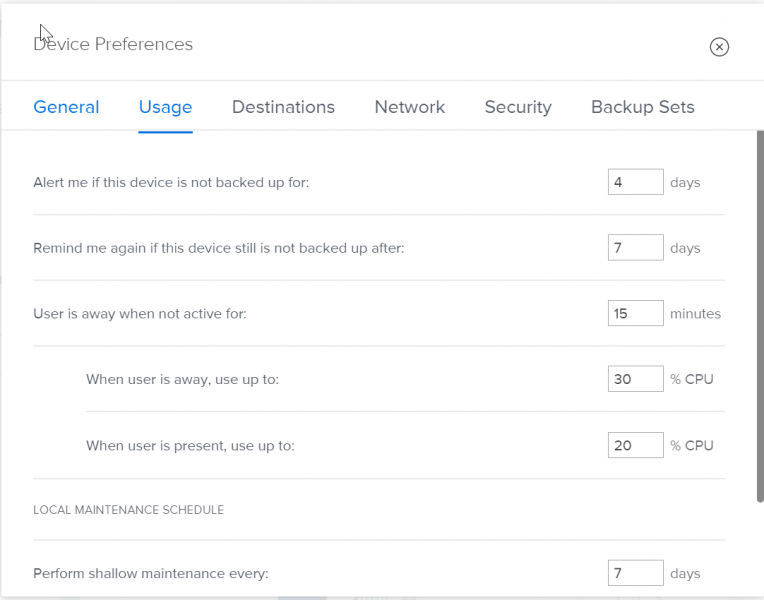Open the Security tab
Screen dimensions: 764x600
tap(518, 107)
